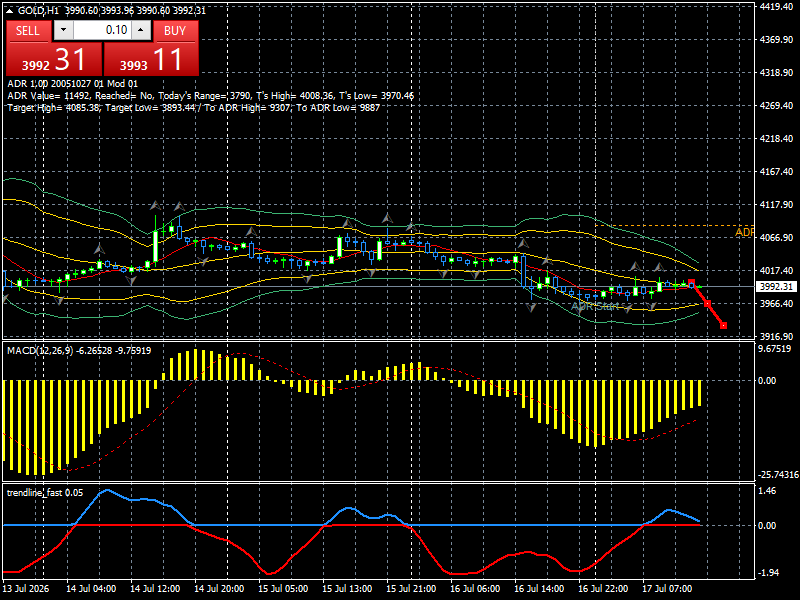Click the ADR 1.00 20051027 indicator label
Screen dimensions: 800x600
[72, 84]
